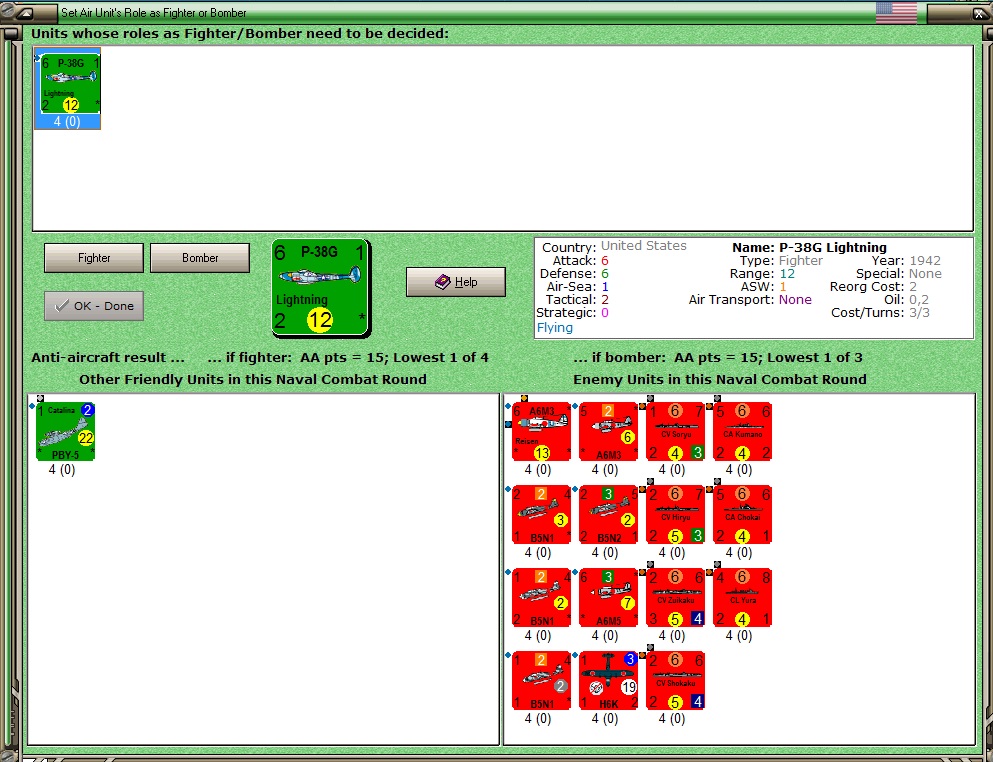This screenshot has width=993, height=762.
Task: Select the B5N1 counter with yellow range 2
Action: click(x=541, y=597)
